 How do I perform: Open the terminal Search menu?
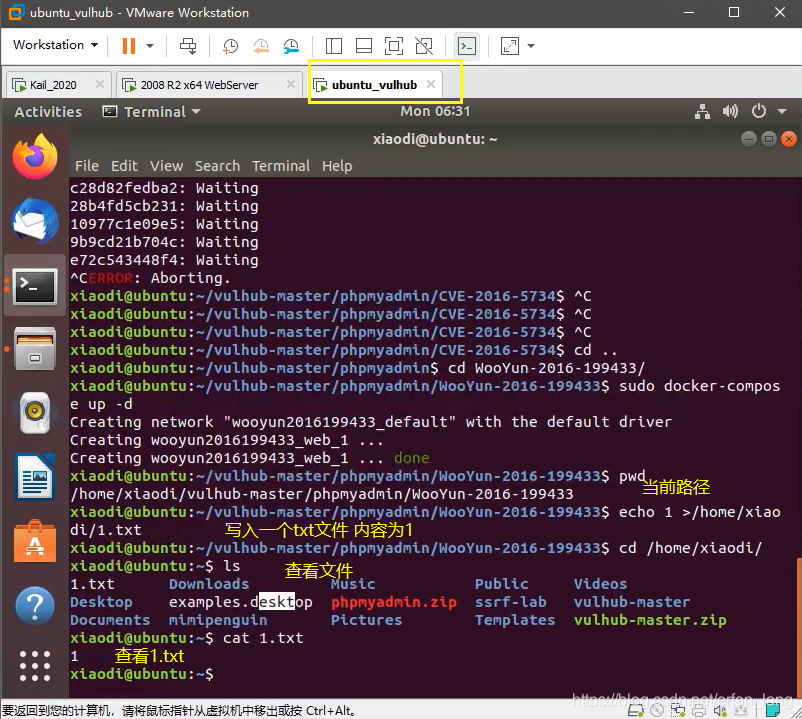tap(217, 166)
